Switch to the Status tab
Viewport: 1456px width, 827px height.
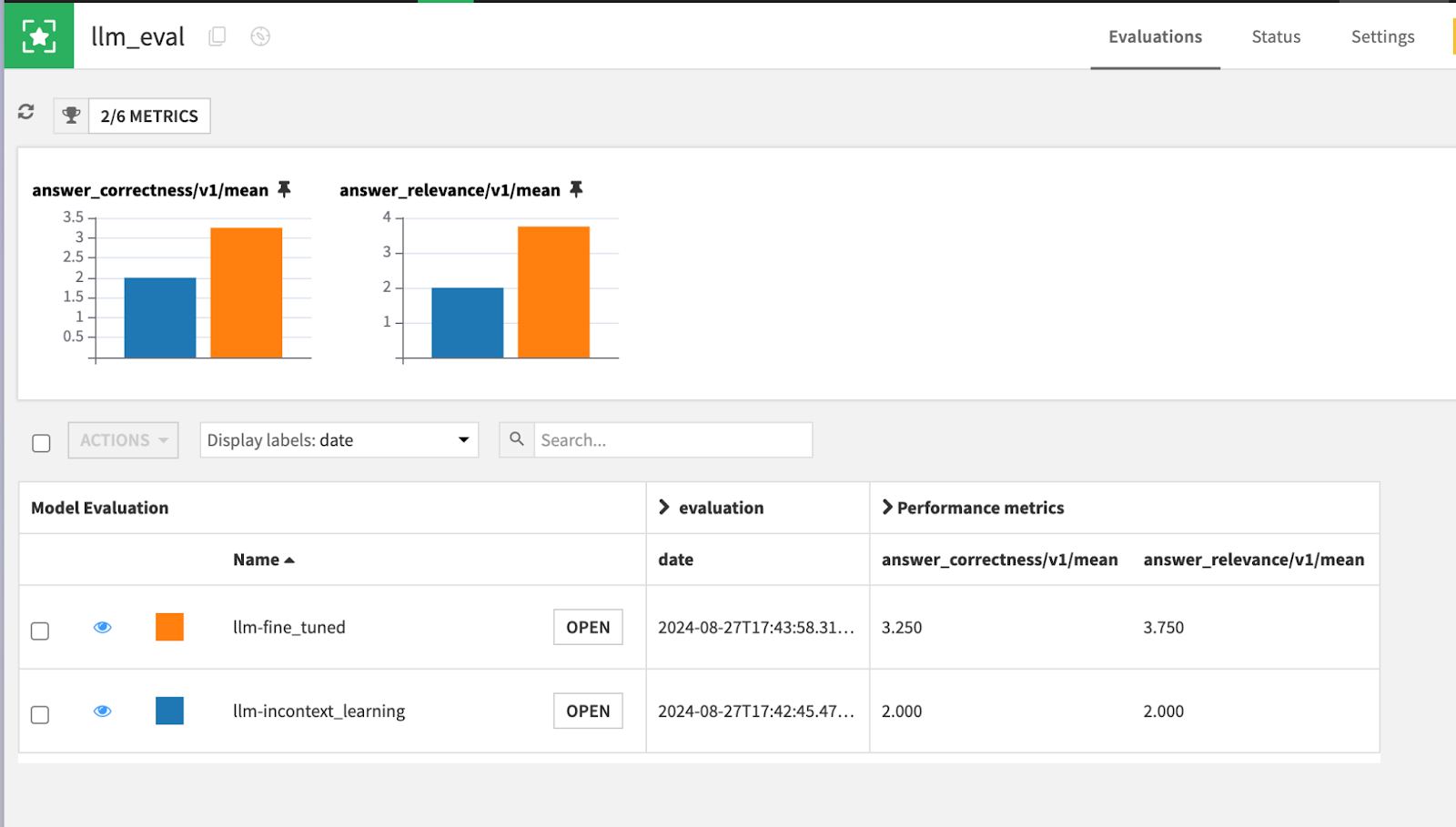click(1276, 36)
